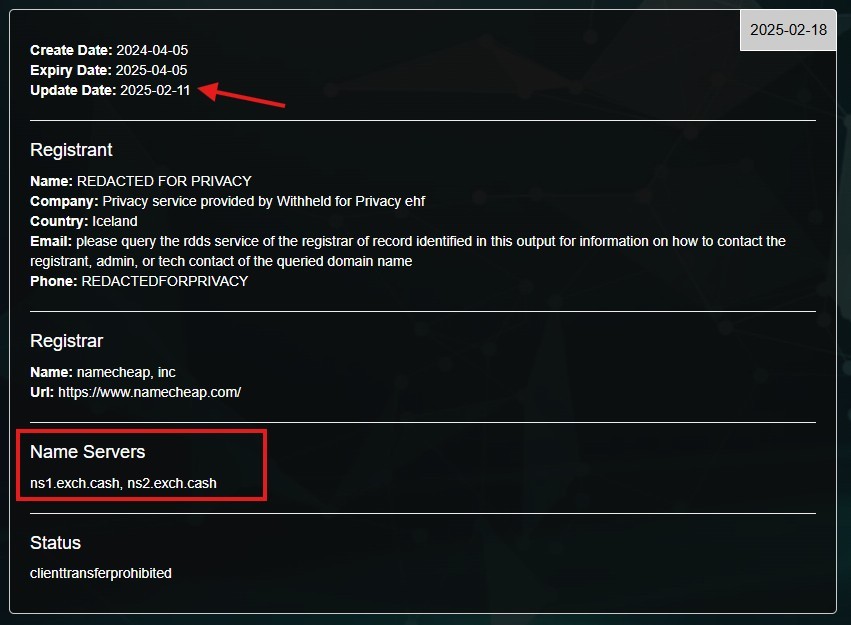Image resolution: width=851 pixels, height=625 pixels.
Task: Click the Status section heading
Action: point(55,543)
